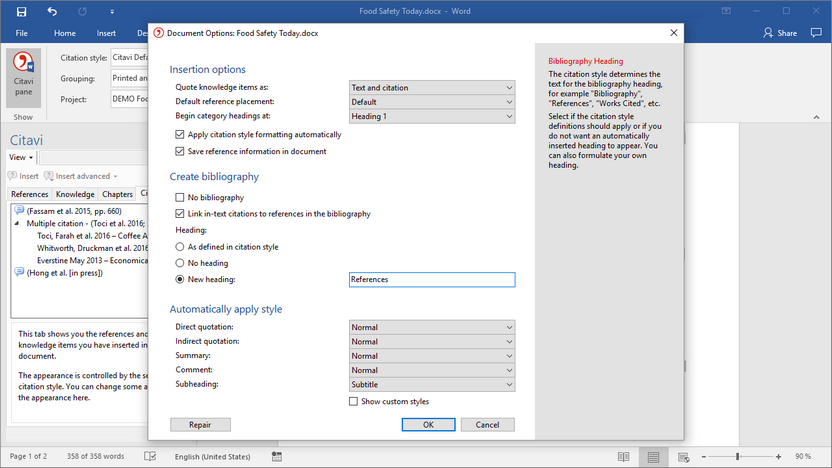Click the Redo icon in quick access toolbar
Image resolution: width=832 pixels, height=468 pixels.
point(82,11)
